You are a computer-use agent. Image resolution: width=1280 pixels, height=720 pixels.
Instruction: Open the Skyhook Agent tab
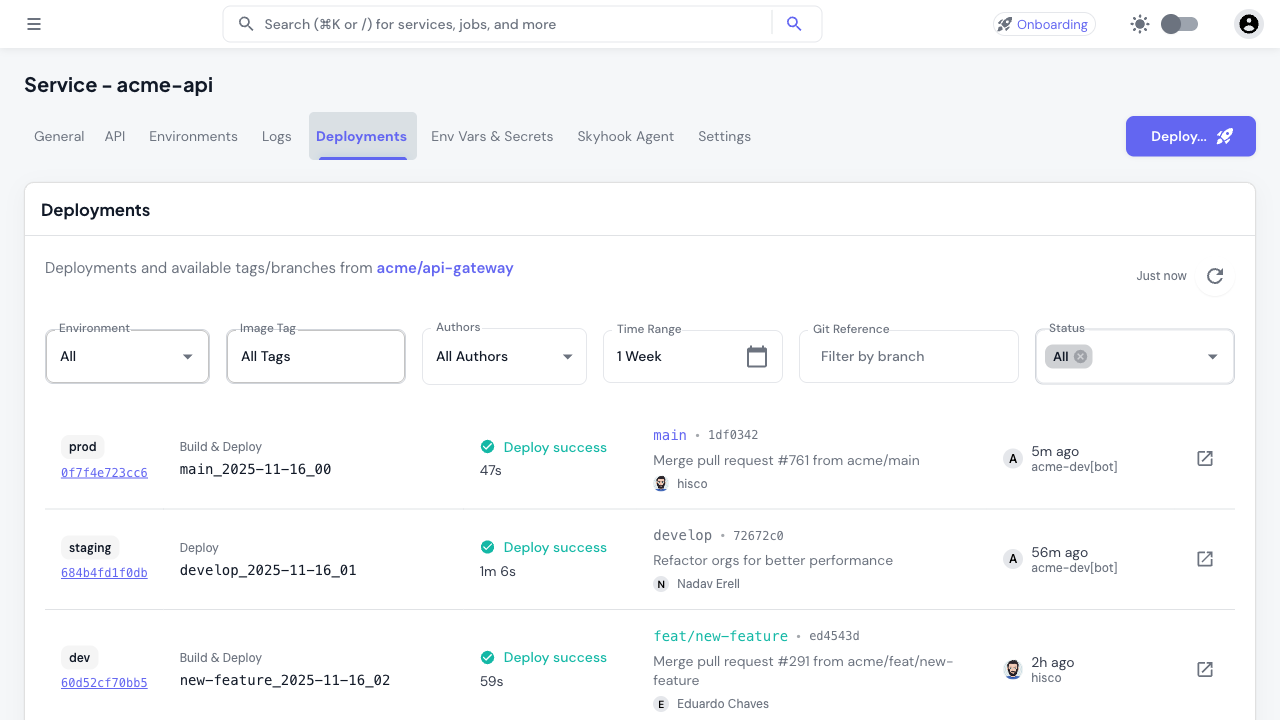coord(625,136)
